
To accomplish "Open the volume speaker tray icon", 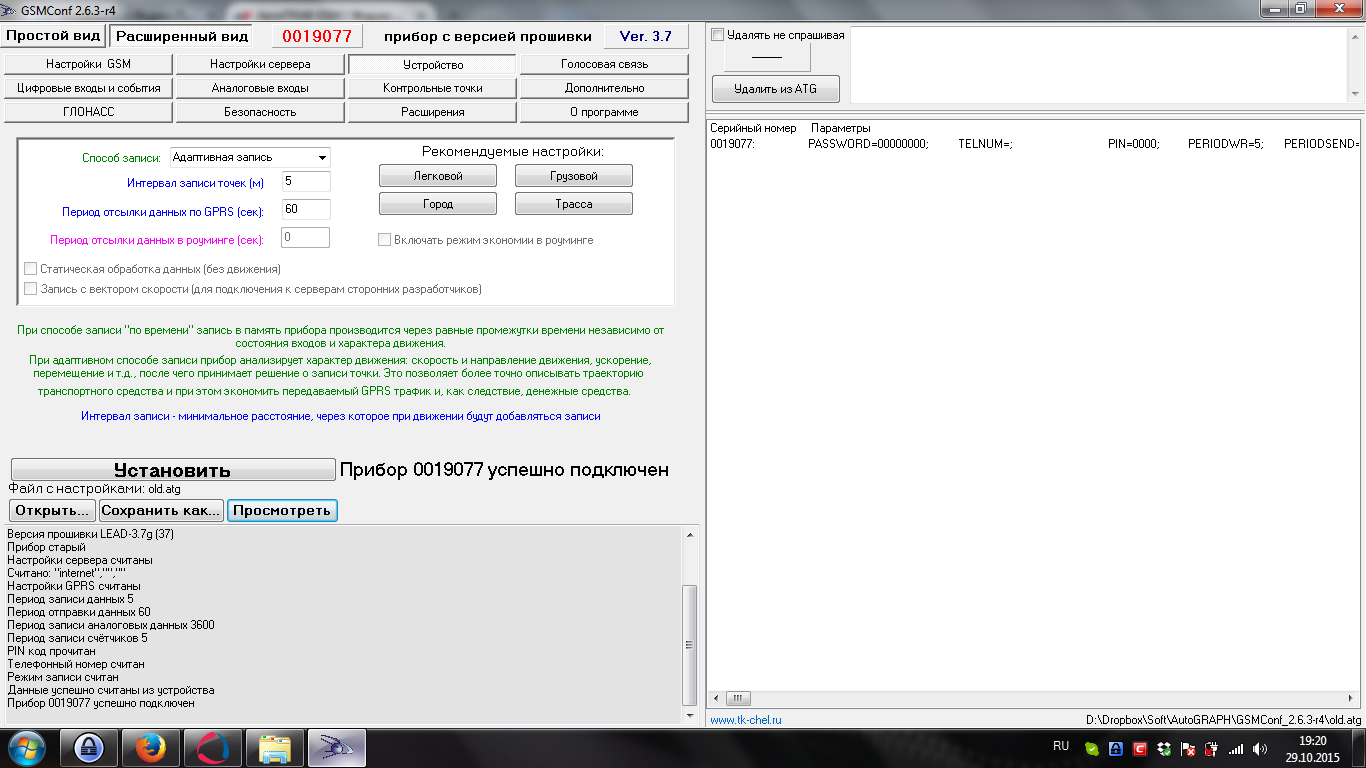I will pos(1259,748).
